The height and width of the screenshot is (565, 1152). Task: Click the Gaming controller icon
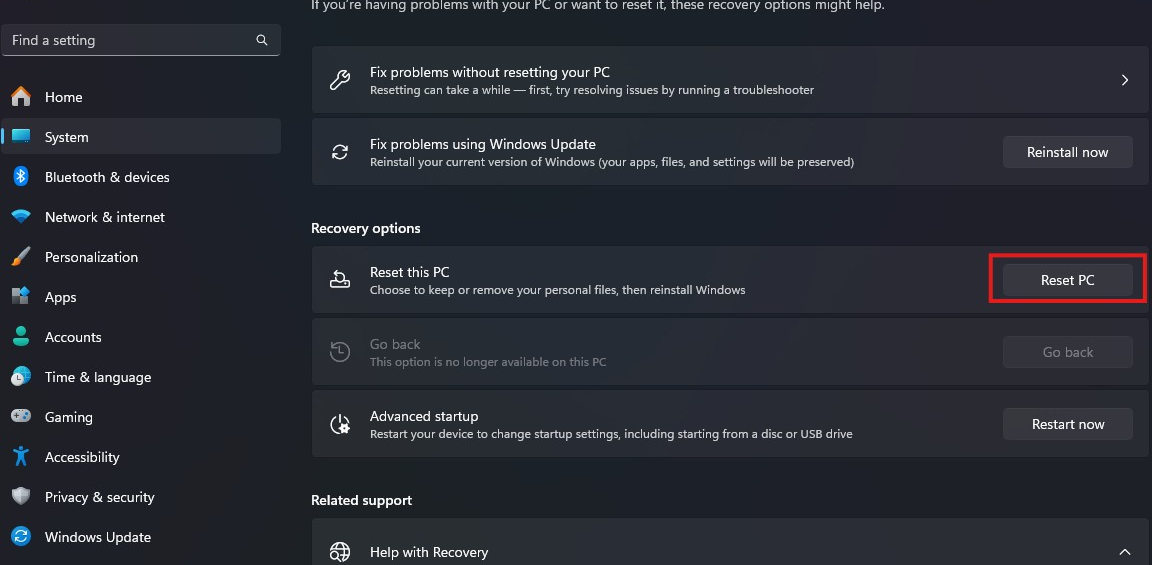click(x=21, y=417)
